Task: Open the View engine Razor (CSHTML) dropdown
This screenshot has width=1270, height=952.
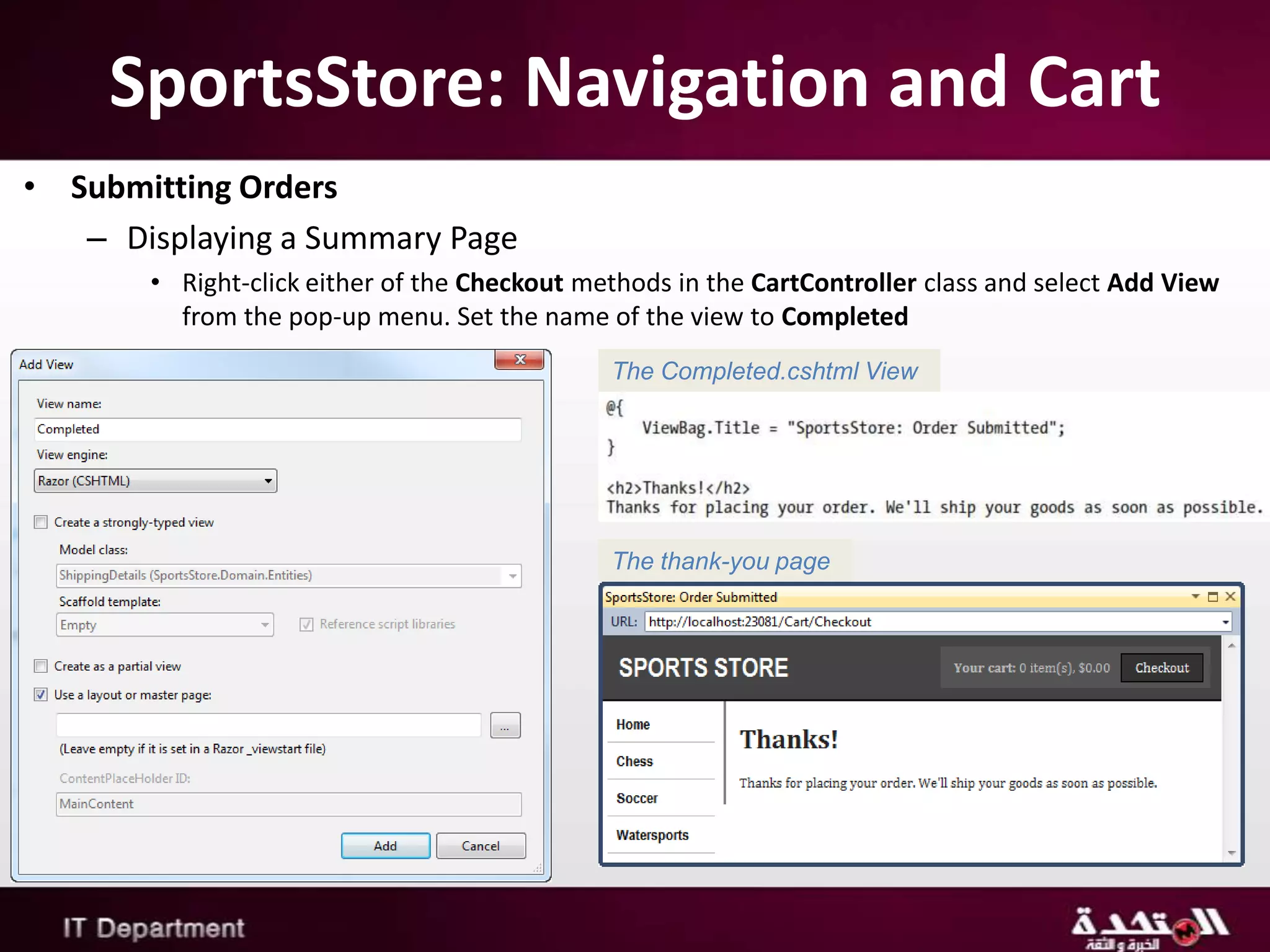Action: click(155, 481)
